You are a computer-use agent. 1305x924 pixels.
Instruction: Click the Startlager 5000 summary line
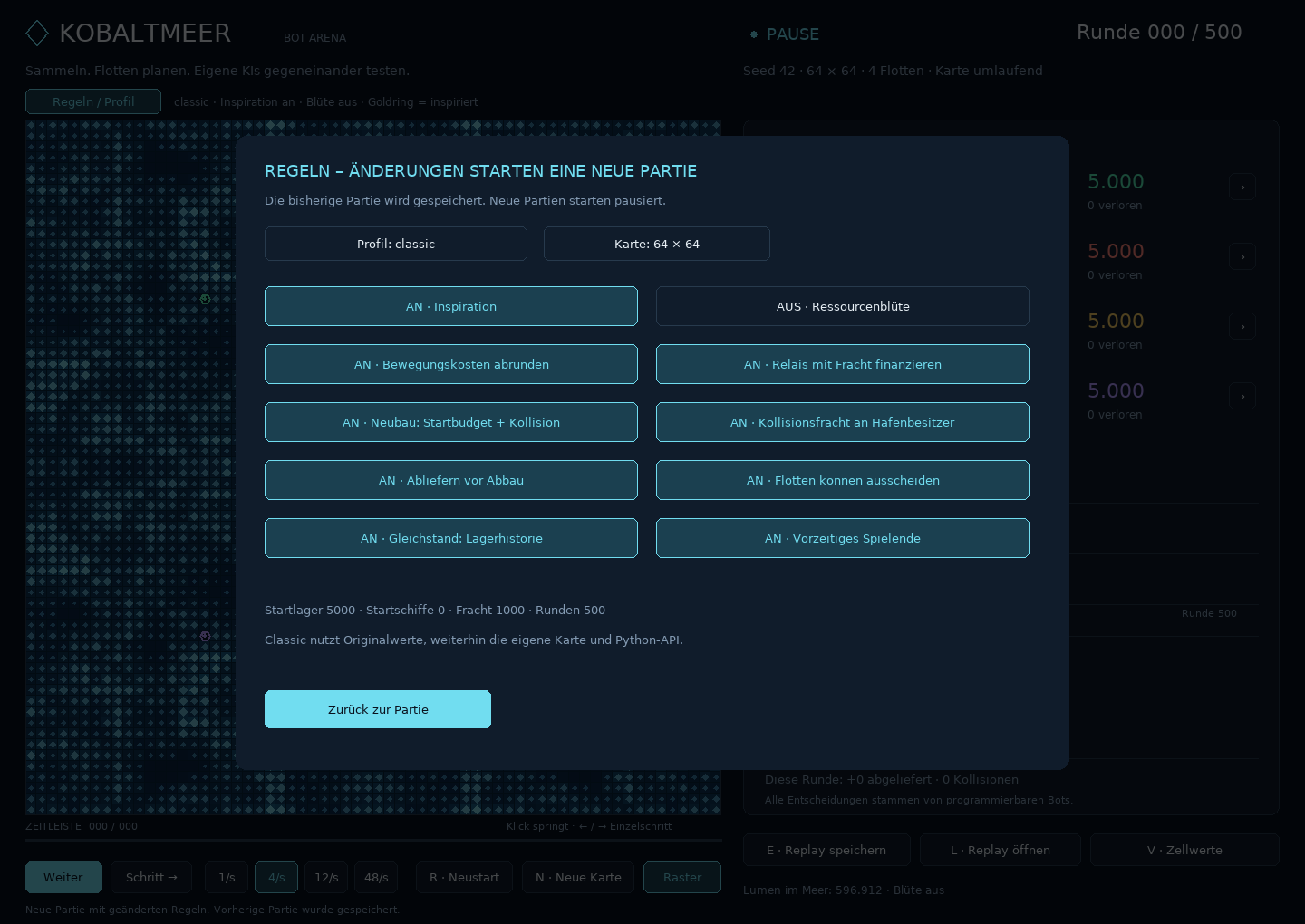coord(435,610)
